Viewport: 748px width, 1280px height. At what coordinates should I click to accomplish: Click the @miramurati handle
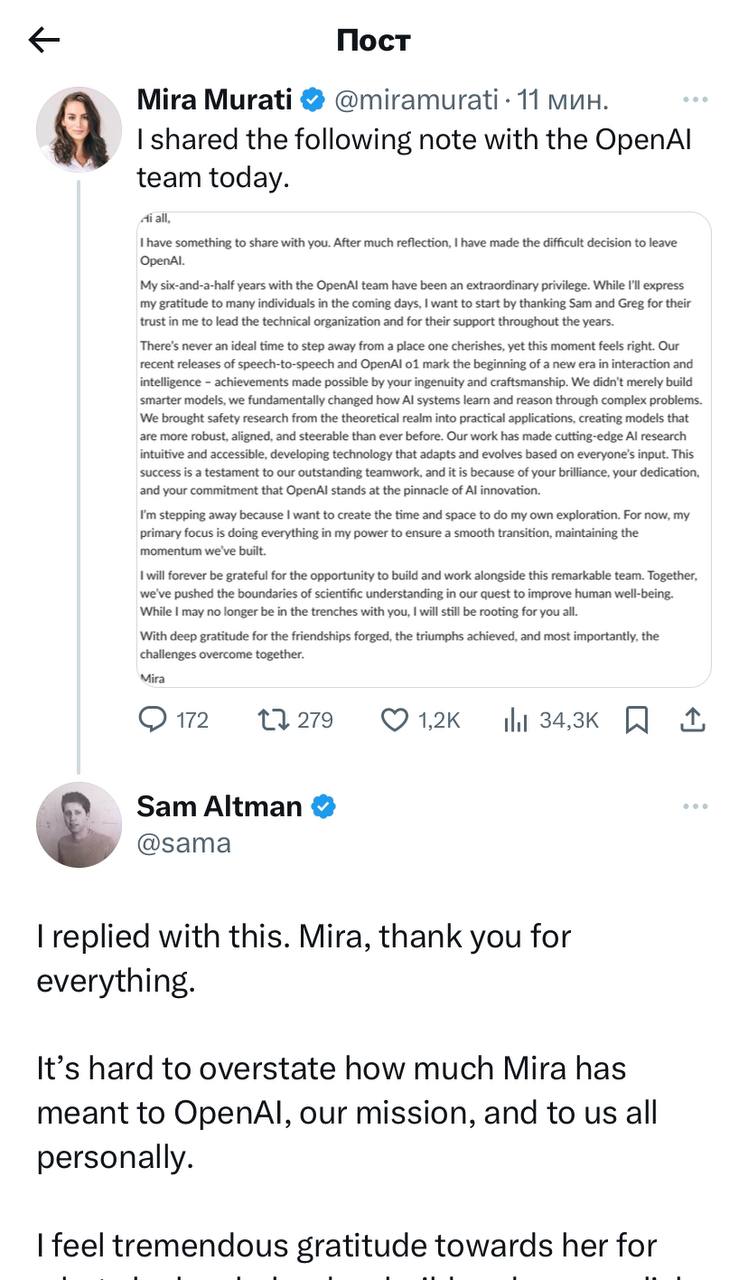414,100
